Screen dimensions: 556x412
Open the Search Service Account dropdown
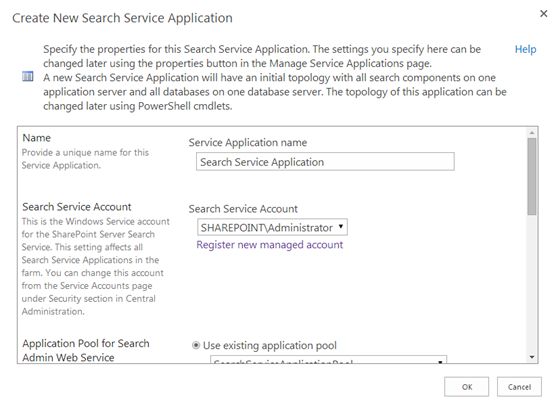(x=272, y=227)
